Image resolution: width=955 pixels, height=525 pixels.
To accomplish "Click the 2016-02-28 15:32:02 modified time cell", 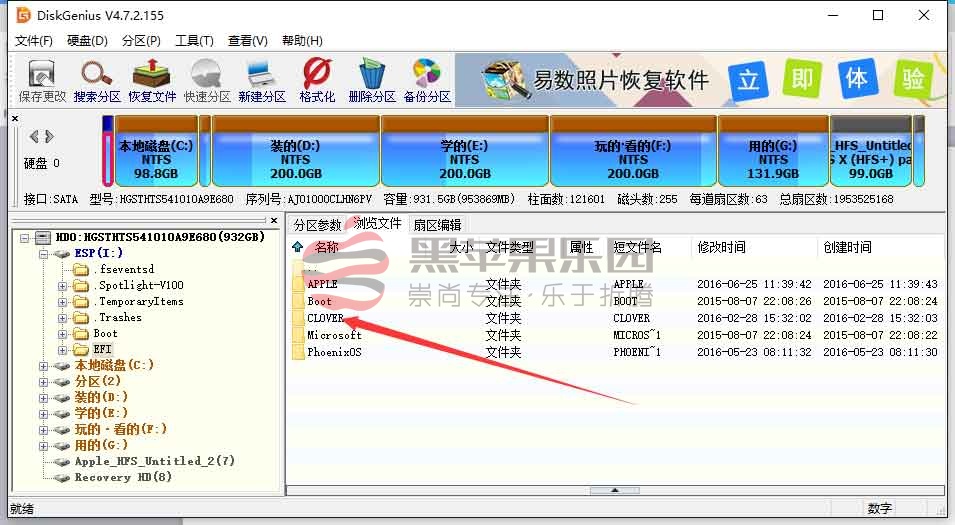I will pyautogui.click(x=754, y=318).
